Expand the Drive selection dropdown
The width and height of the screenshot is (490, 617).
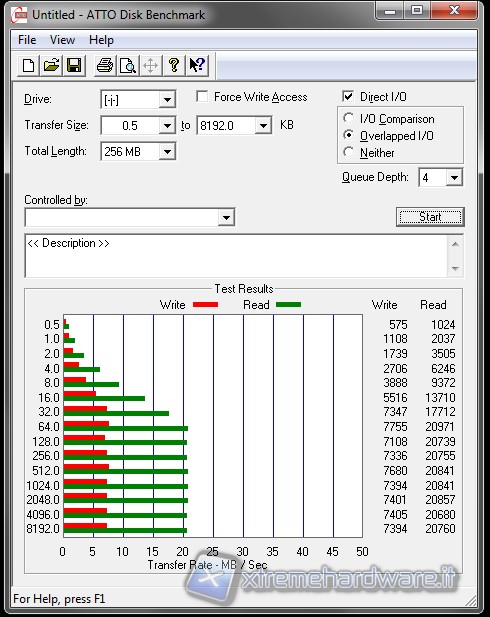[x=167, y=100]
